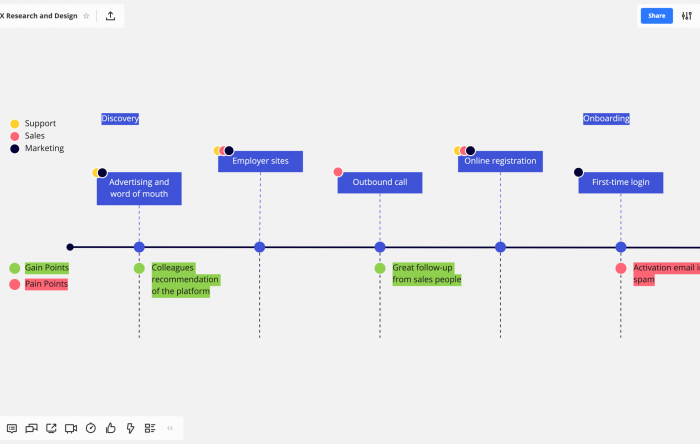Star the UX Research and Design board
The width and height of the screenshot is (700, 444).
click(86, 16)
